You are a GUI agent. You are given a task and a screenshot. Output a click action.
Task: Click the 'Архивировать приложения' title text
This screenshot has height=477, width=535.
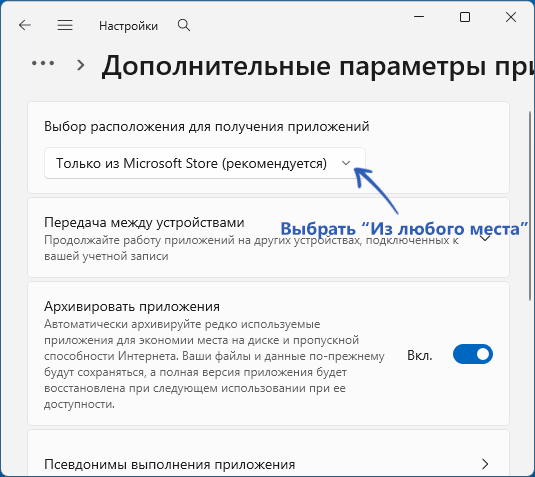click(x=132, y=306)
